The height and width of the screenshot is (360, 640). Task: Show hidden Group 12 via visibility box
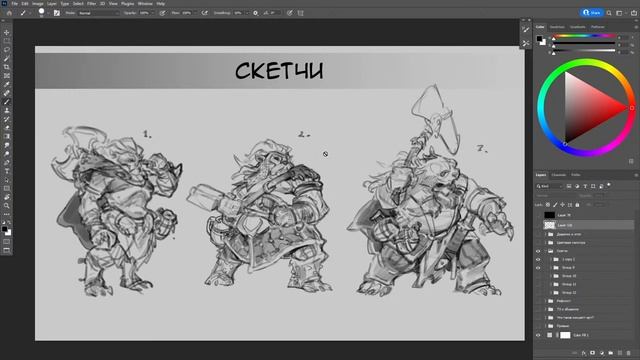pos(538,293)
